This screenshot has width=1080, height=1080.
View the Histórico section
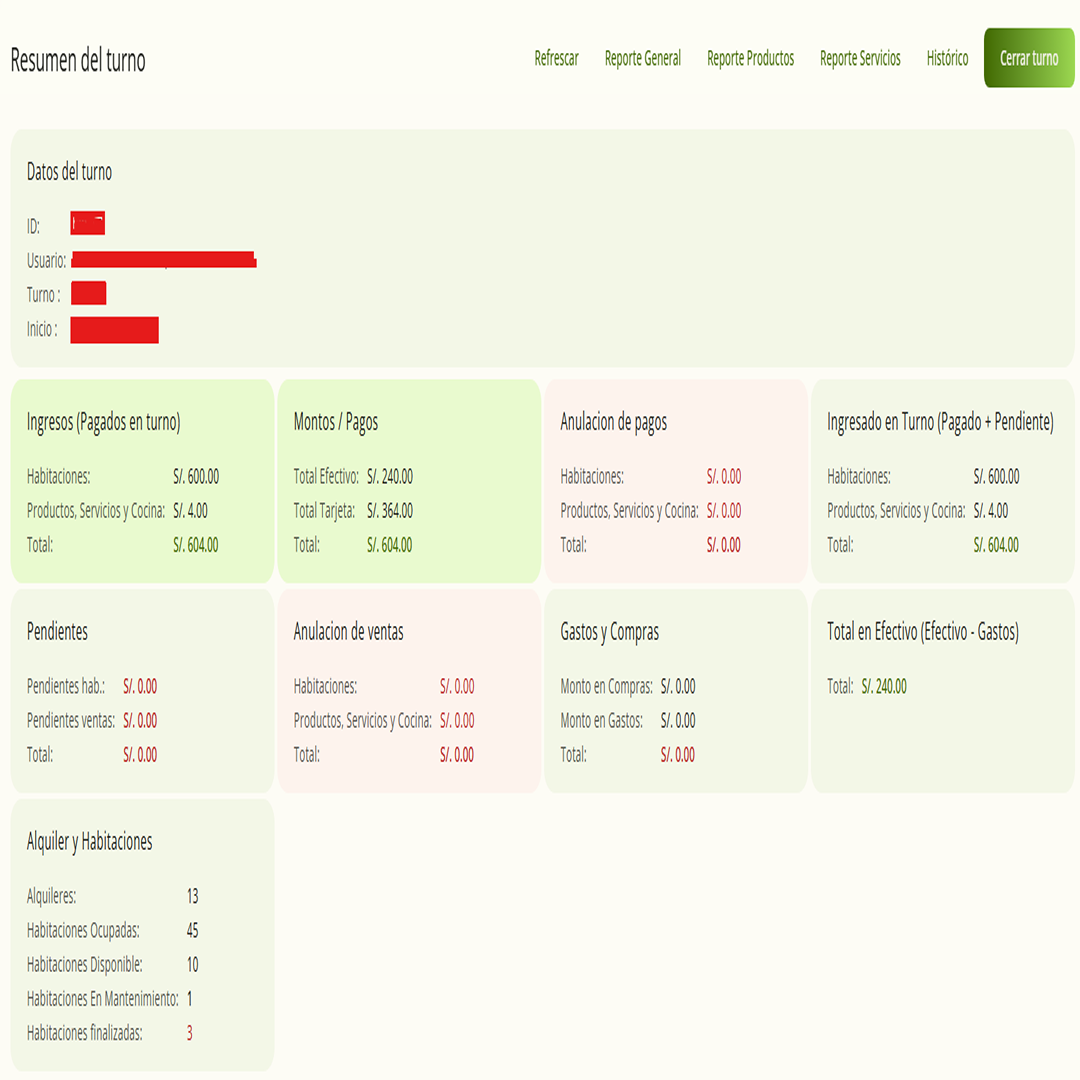pyautogui.click(x=947, y=59)
